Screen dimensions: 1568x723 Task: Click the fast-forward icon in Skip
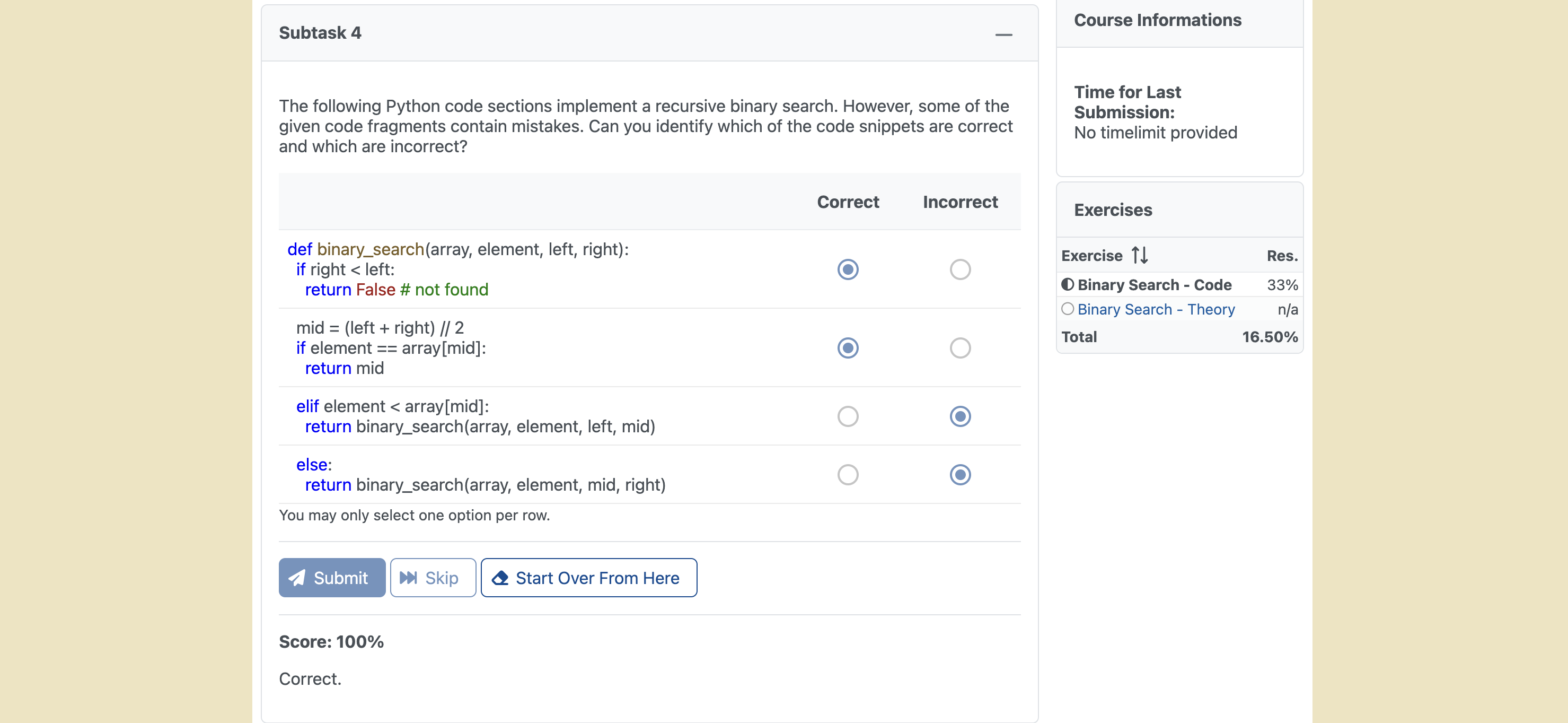click(x=409, y=578)
